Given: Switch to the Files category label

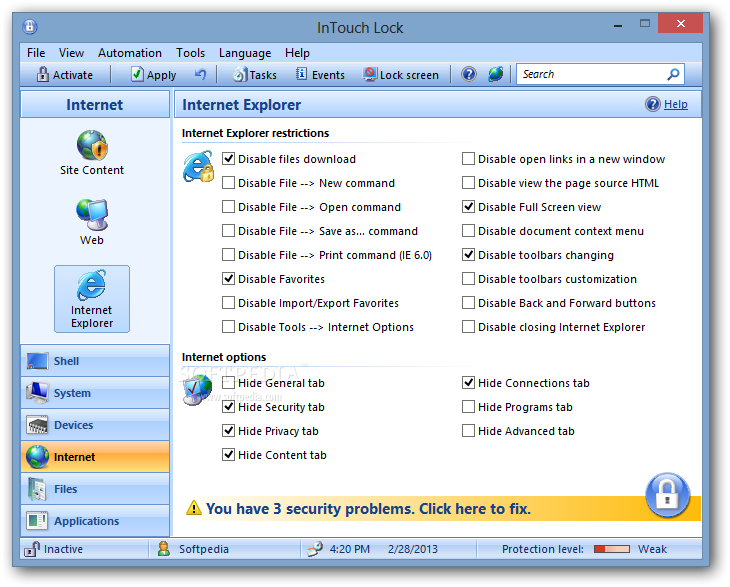Looking at the screenshot, I should pyautogui.click(x=66, y=489).
